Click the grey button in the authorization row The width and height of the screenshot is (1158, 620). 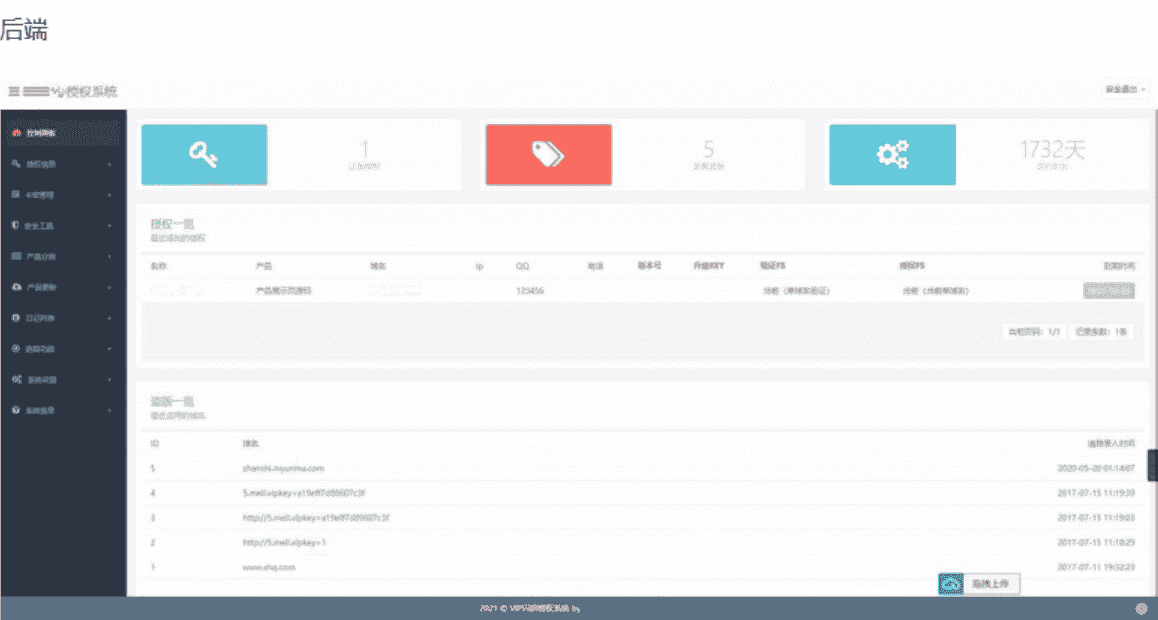click(1109, 291)
